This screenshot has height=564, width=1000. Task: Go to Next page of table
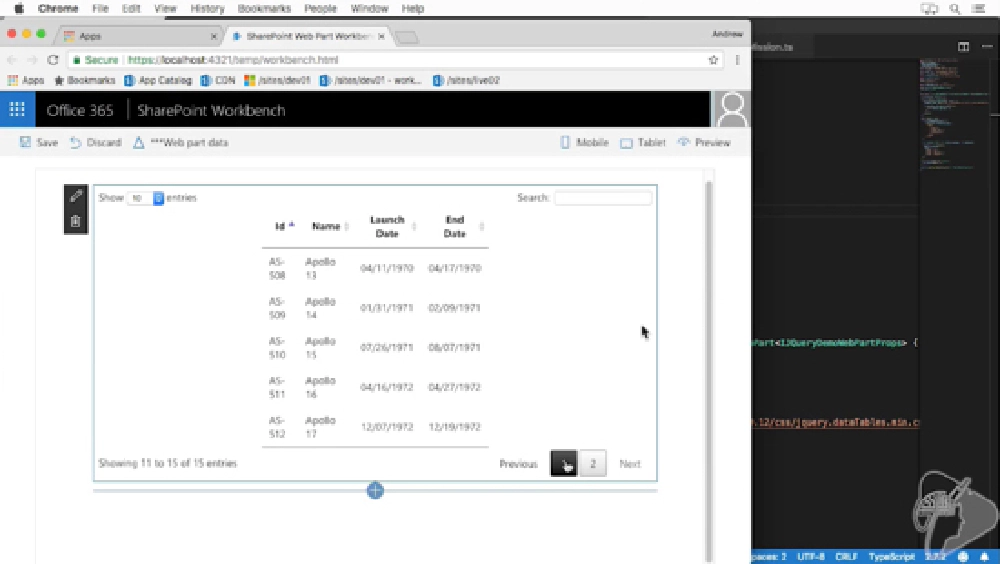pyautogui.click(x=630, y=464)
